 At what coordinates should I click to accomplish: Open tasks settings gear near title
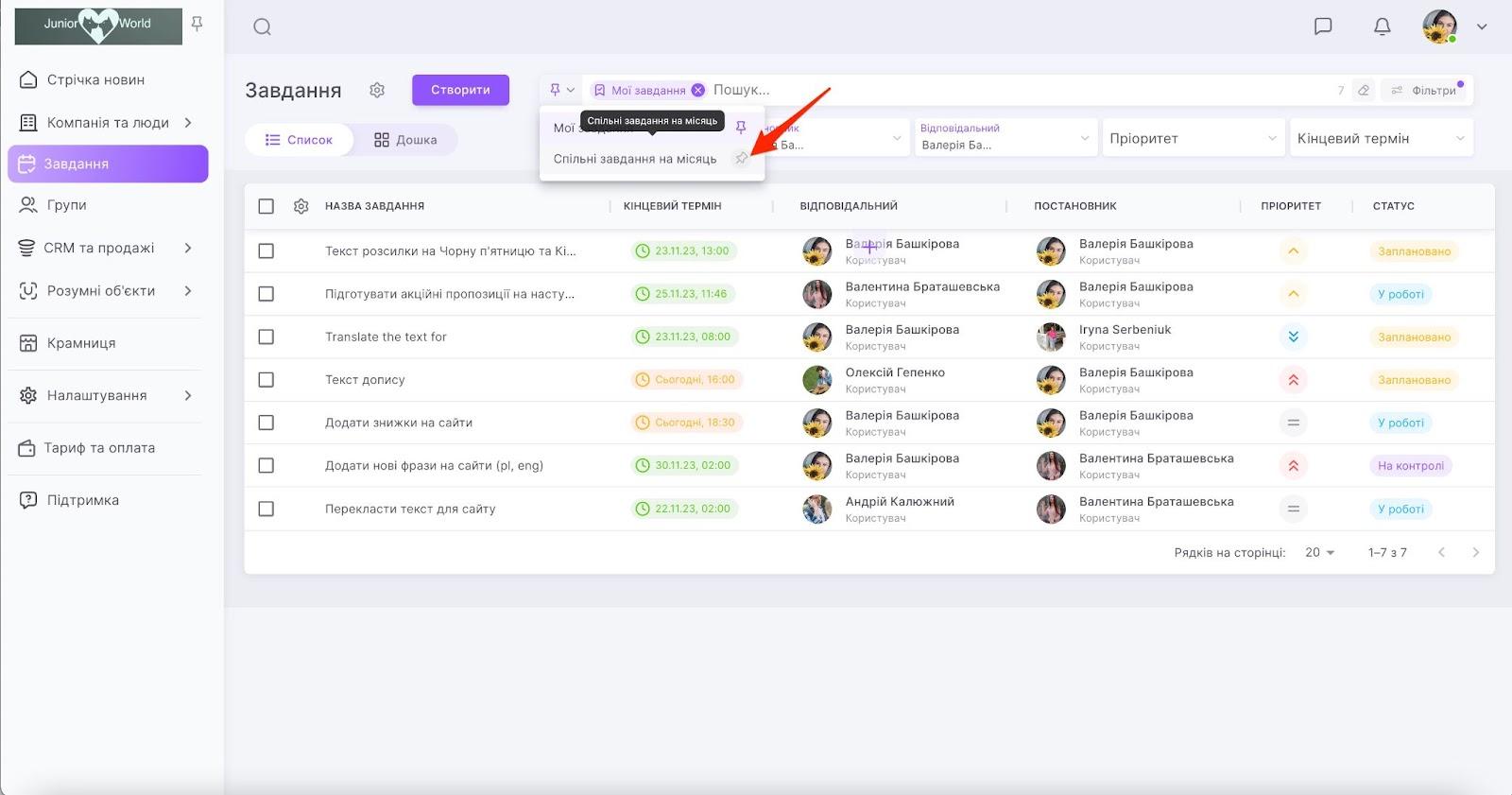tap(377, 90)
